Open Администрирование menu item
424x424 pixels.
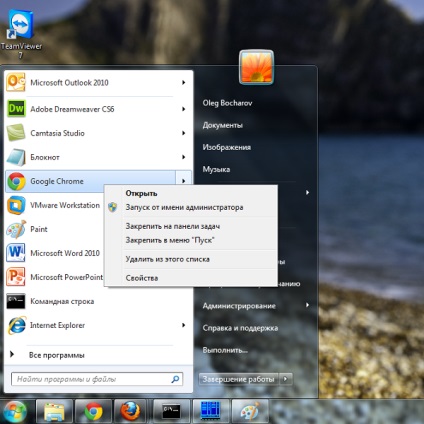(239, 306)
